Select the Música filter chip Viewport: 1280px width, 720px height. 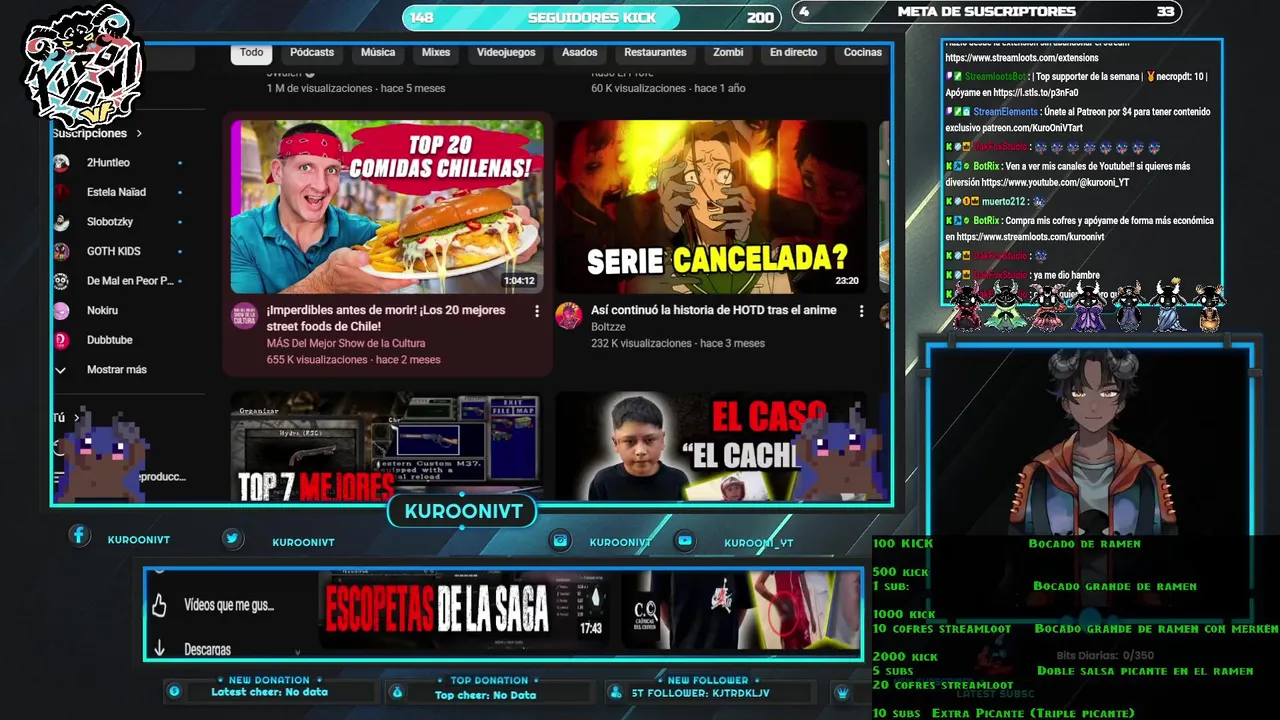(378, 52)
